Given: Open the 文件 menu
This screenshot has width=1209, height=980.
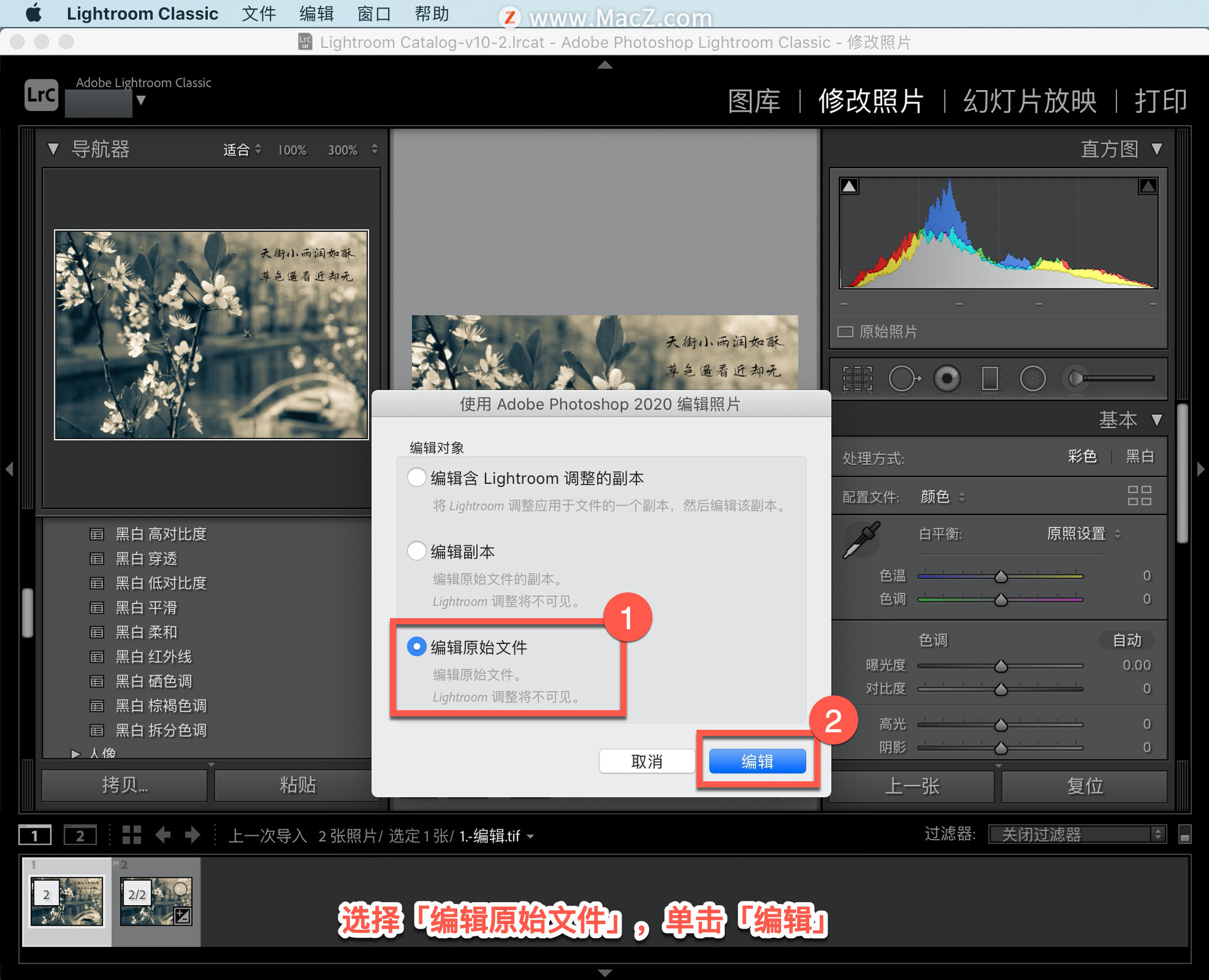Looking at the screenshot, I should [259, 13].
